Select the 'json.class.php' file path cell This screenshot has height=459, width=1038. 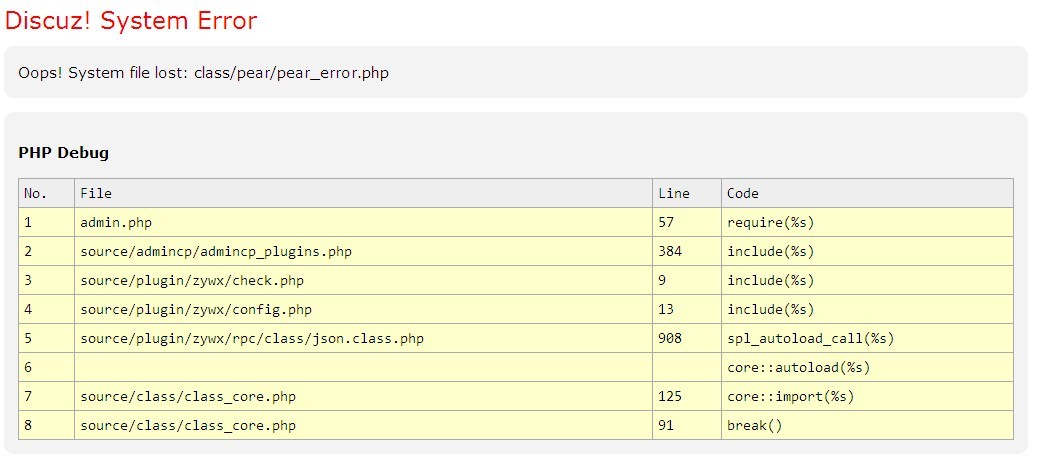[x=363, y=338]
